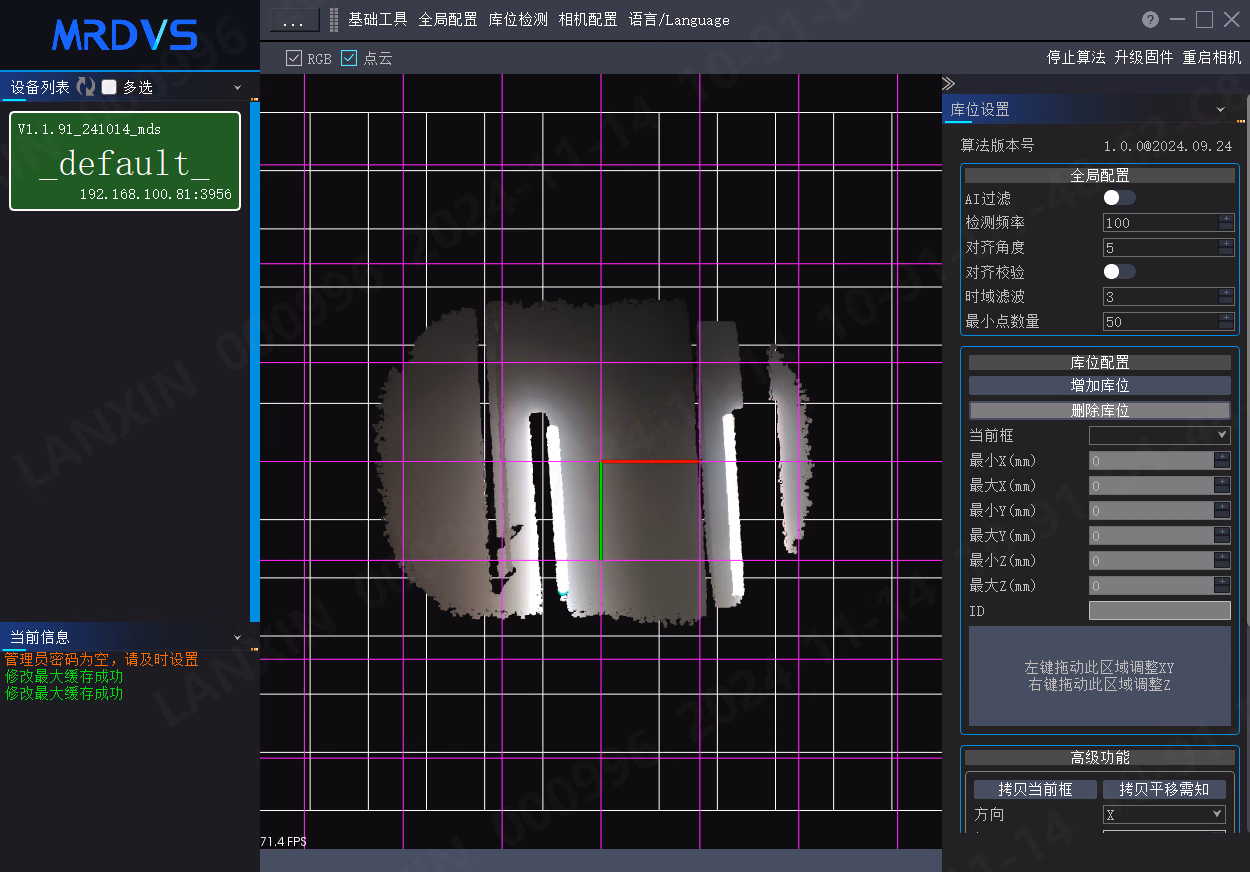
Task: Open the 当前框 dropdown
Action: [x=1160, y=435]
